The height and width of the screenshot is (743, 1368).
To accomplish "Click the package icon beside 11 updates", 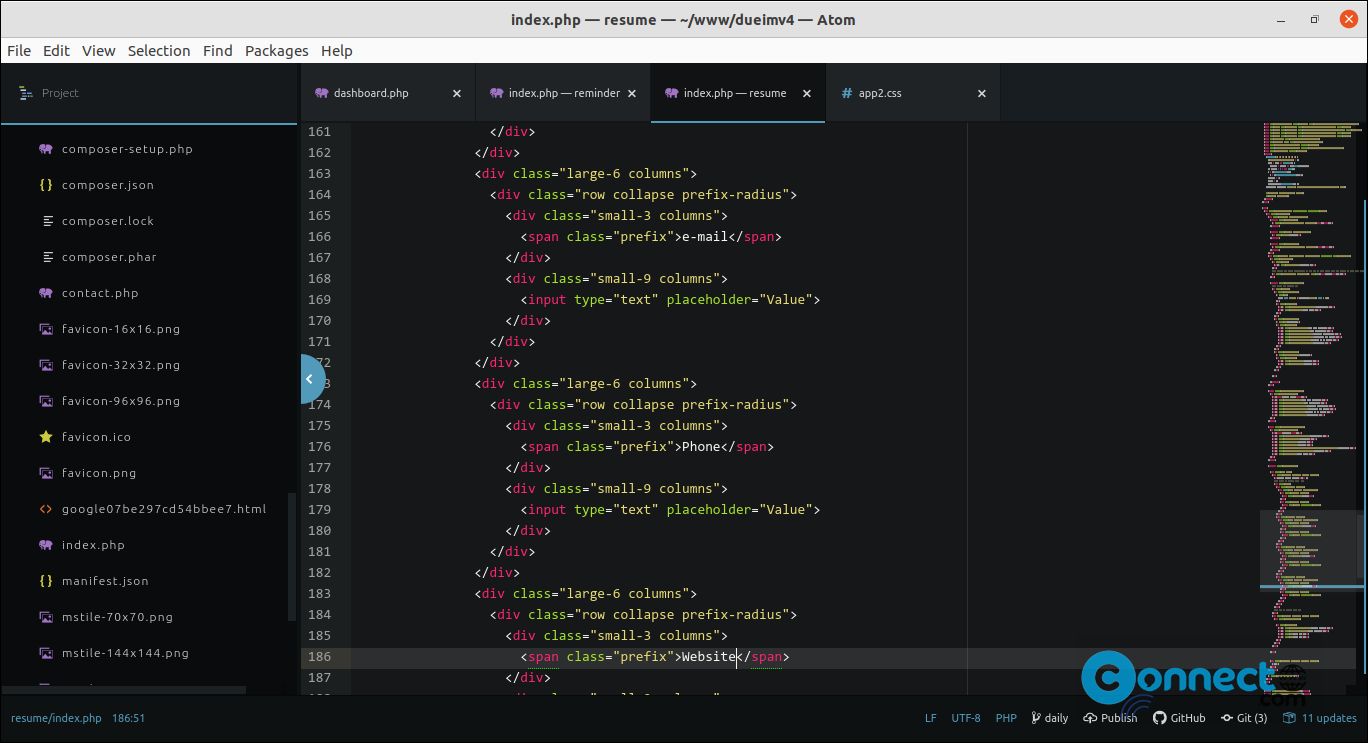I will point(1289,717).
